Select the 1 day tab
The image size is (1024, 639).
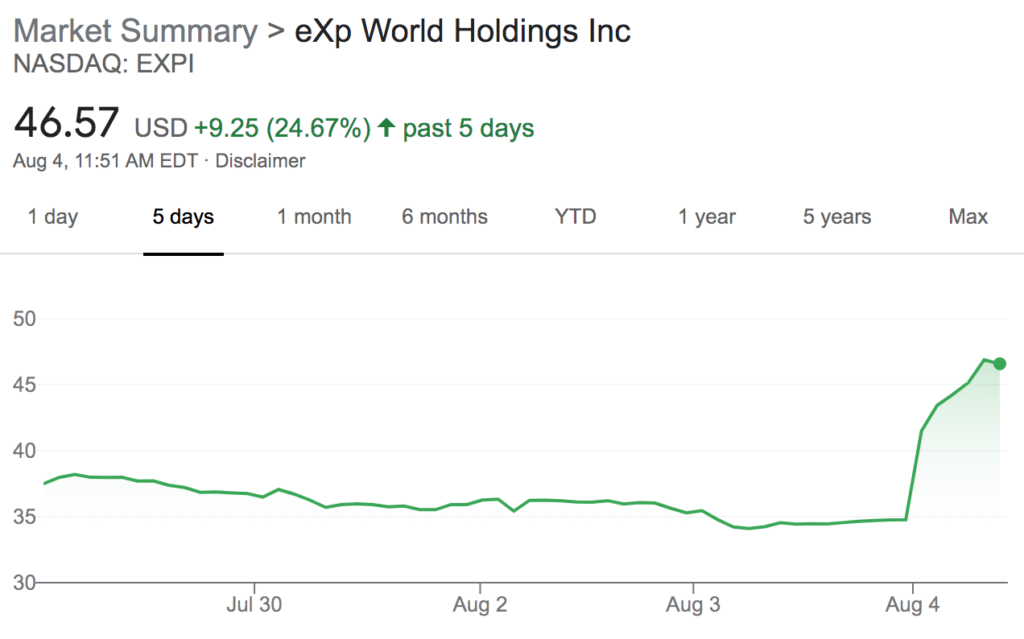pyautogui.click(x=53, y=217)
